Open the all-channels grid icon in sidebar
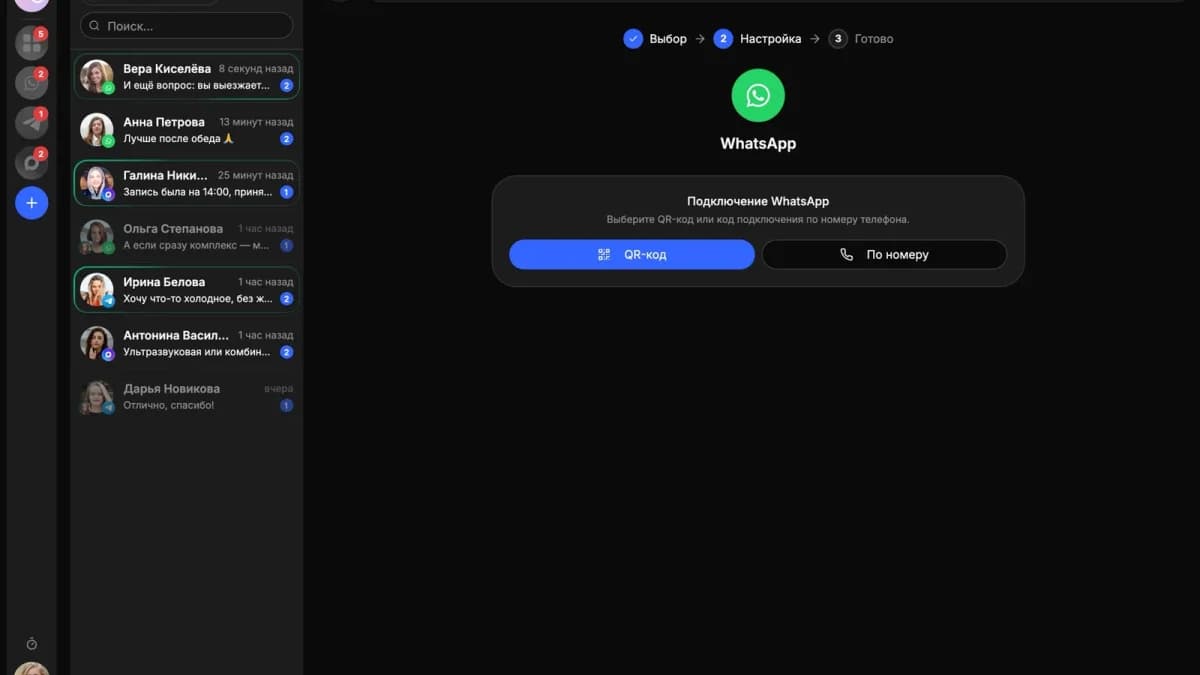This screenshot has width=1200, height=675. pos(31,42)
